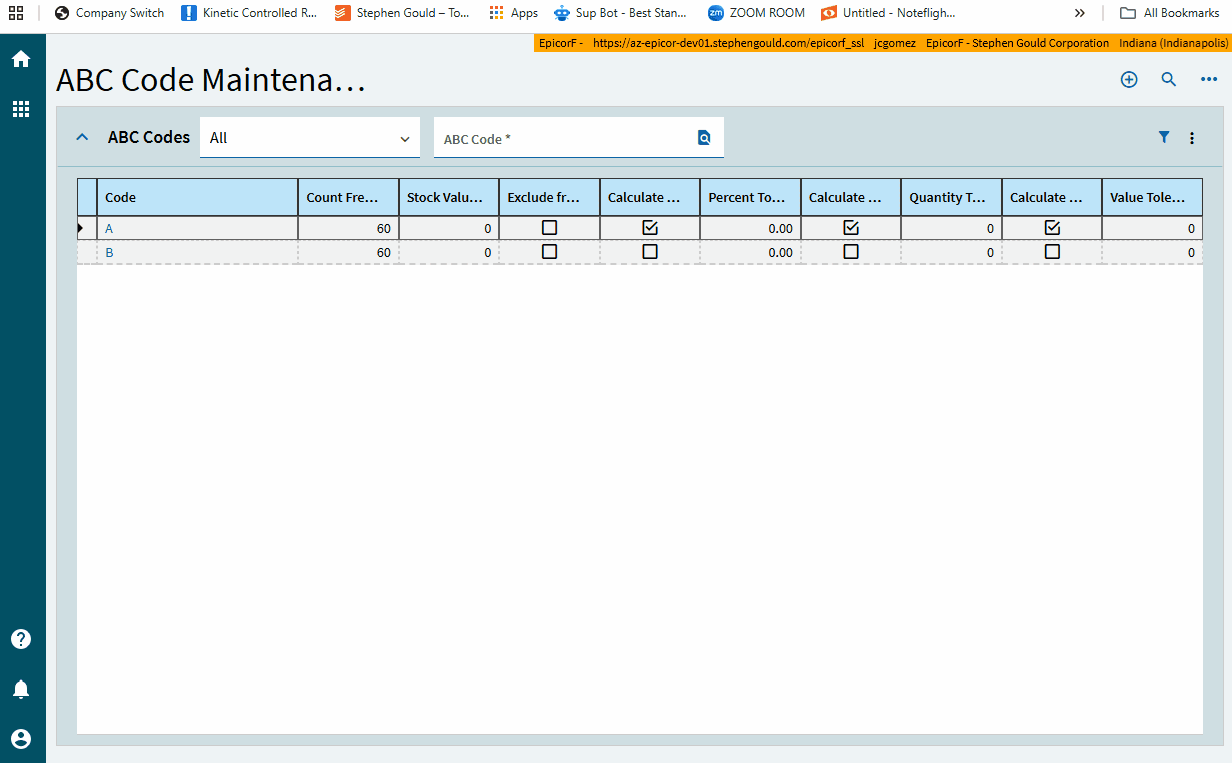Collapse the ABC Codes panel
The width and height of the screenshot is (1232, 763).
(83, 138)
